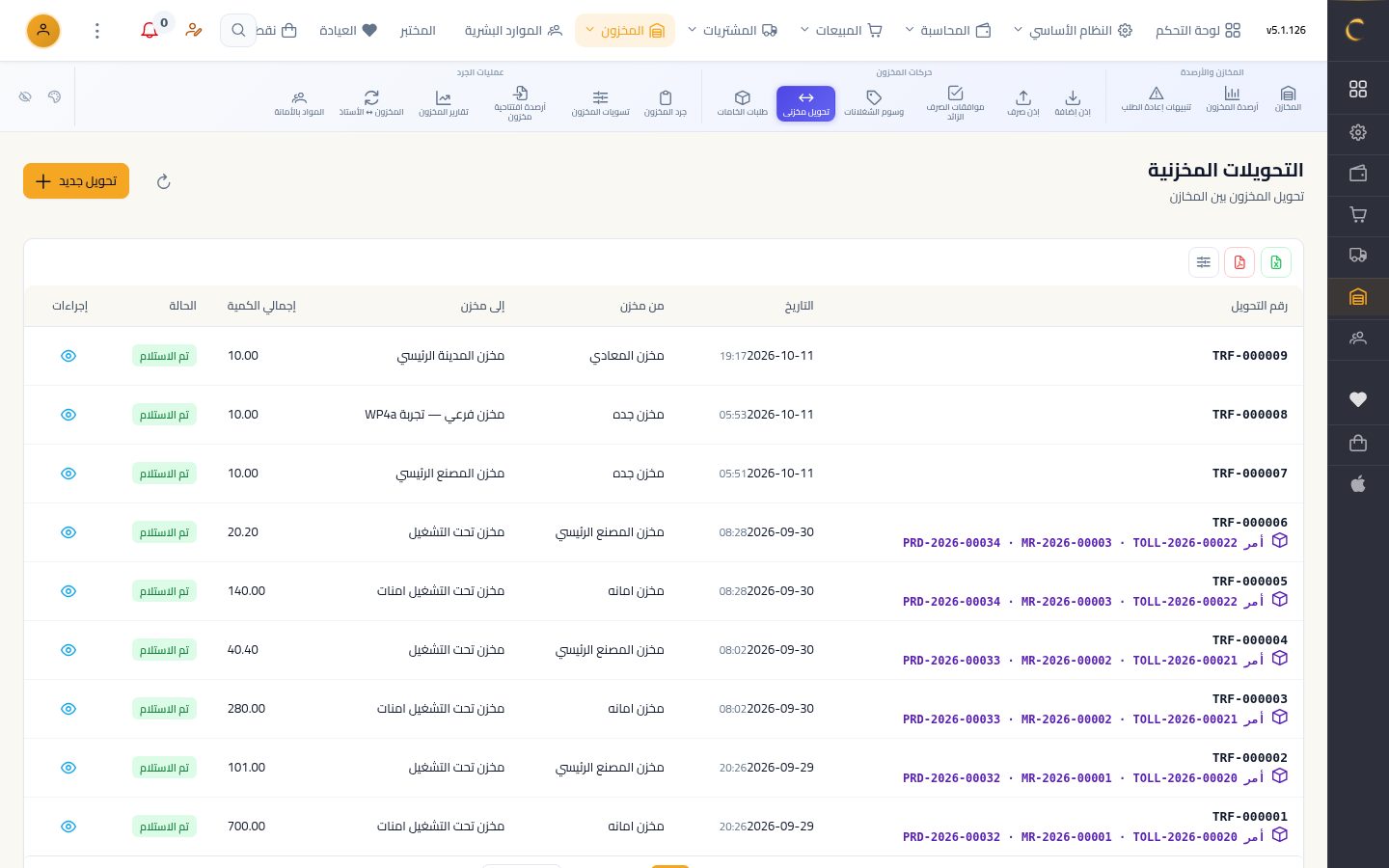
Task: Open the three-dot more options menu
Action: click(97, 31)
